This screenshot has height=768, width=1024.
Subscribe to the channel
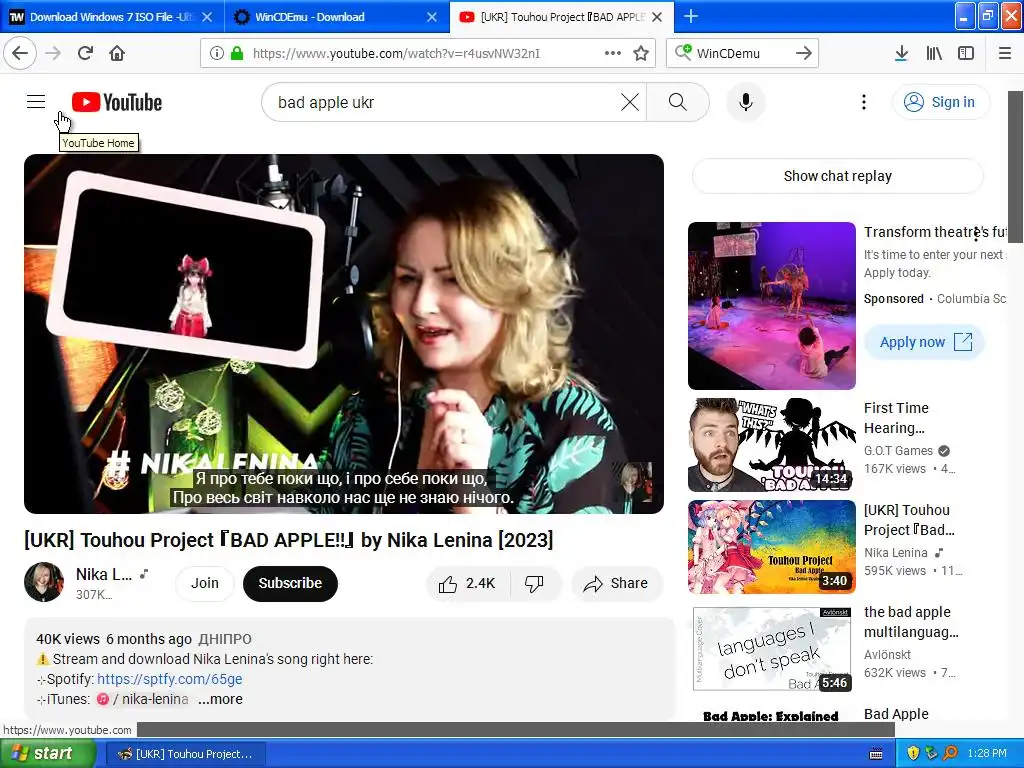[x=290, y=583]
